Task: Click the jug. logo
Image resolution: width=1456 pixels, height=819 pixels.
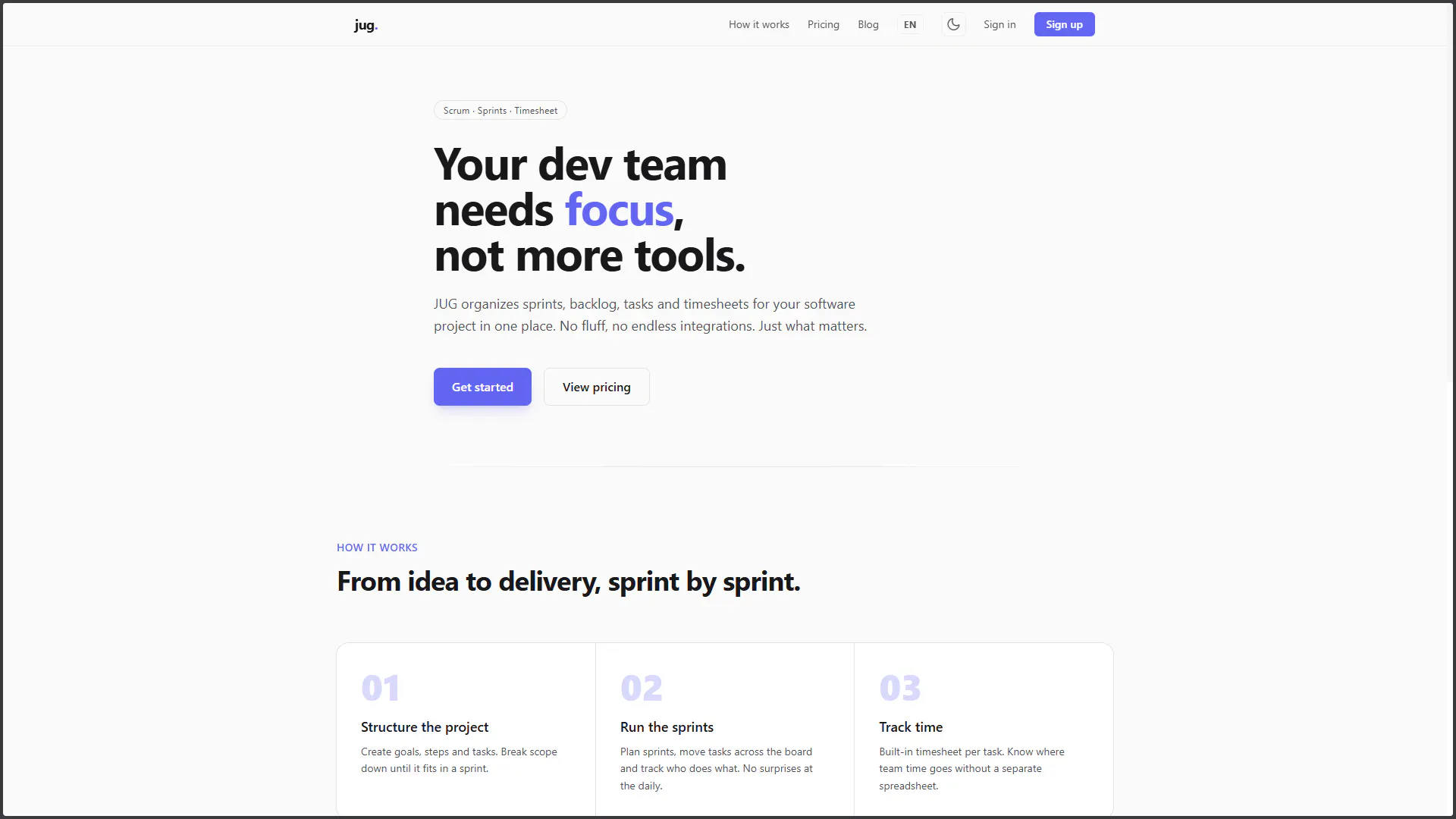Action: click(366, 25)
